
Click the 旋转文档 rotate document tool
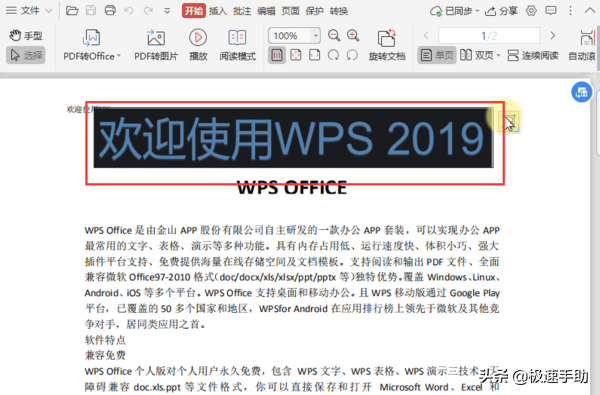(387, 44)
